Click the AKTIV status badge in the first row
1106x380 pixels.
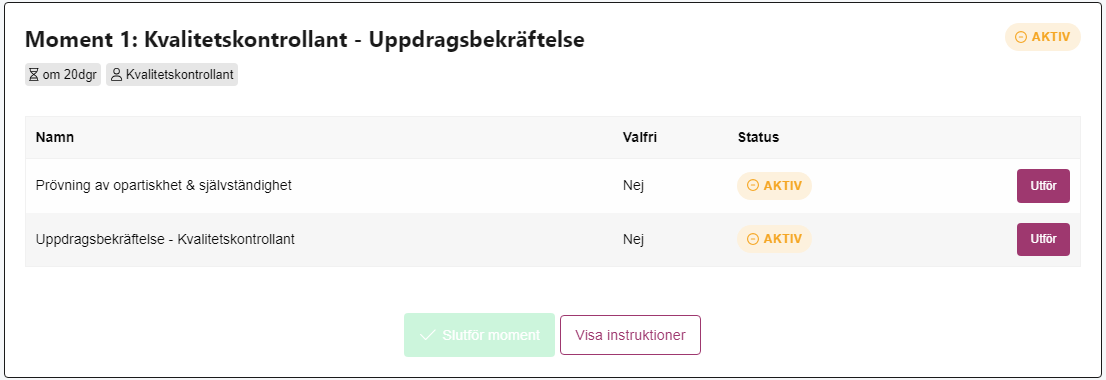[774, 186]
